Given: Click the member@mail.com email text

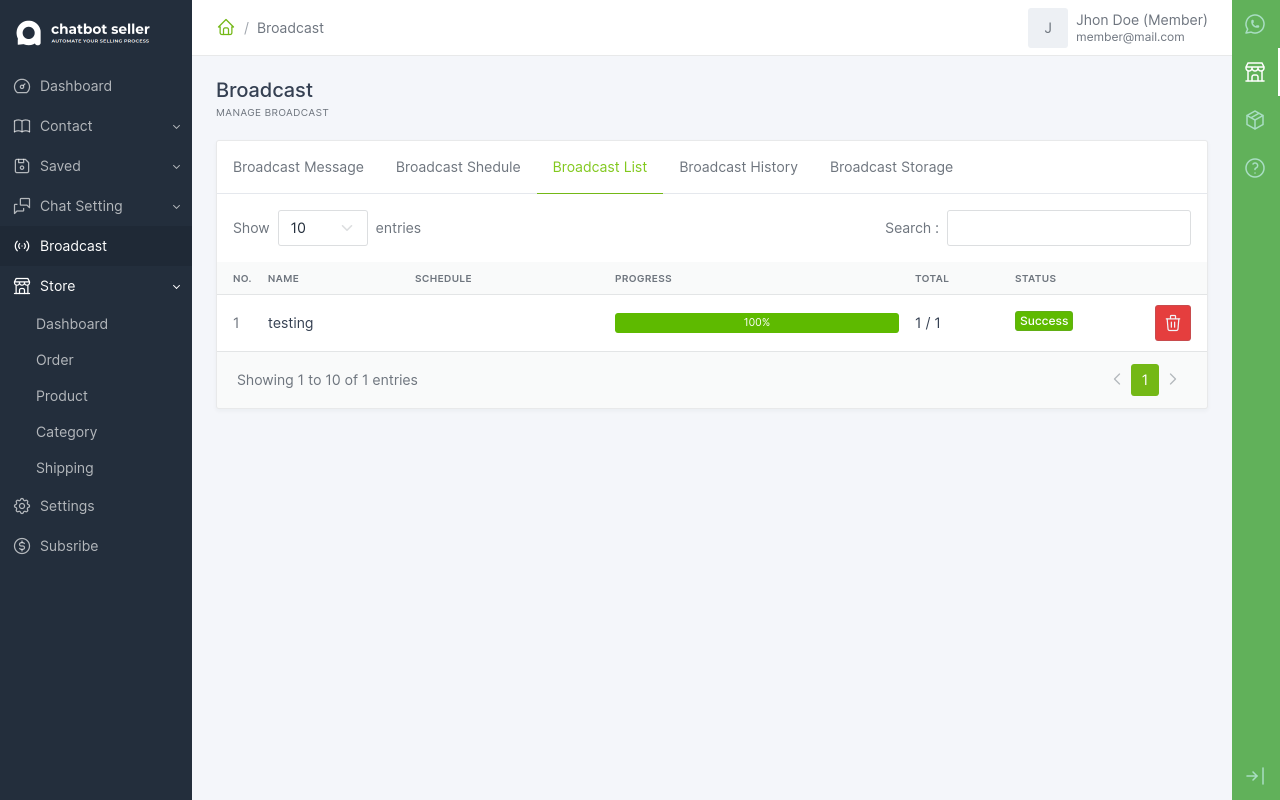Looking at the screenshot, I should click(x=1130, y=37).
